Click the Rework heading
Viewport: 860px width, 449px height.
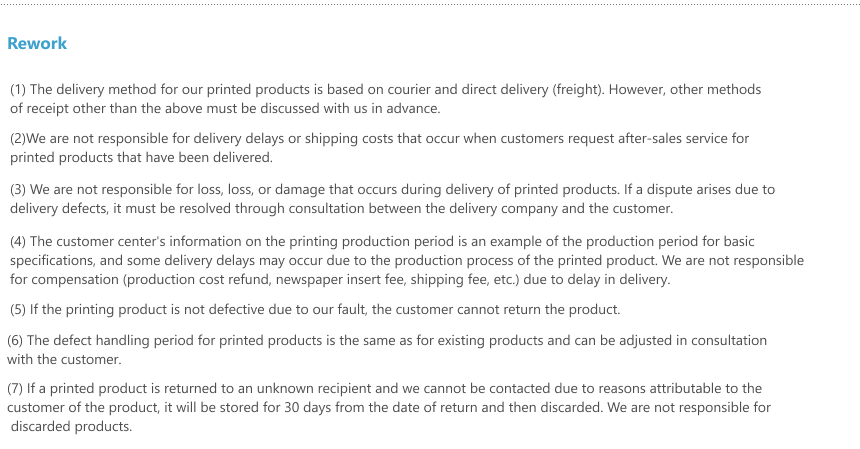[37, 43]
